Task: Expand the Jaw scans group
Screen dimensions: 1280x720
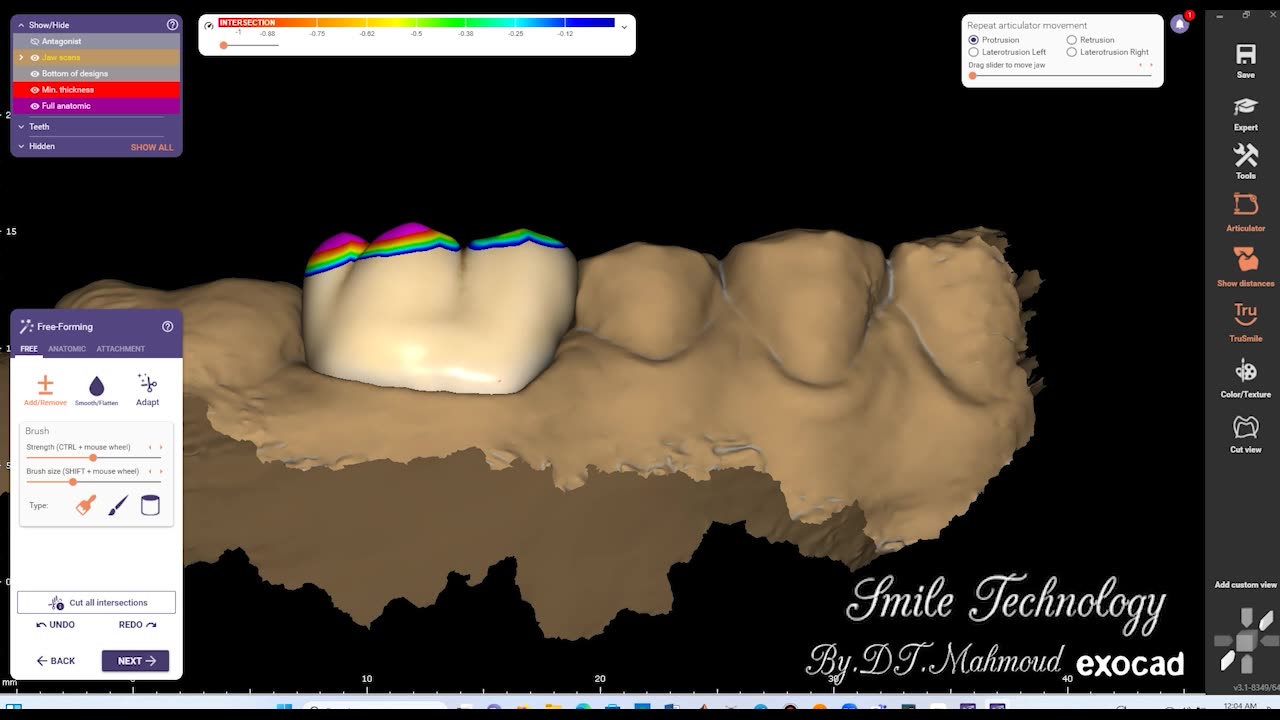Action: click(21, 58)
